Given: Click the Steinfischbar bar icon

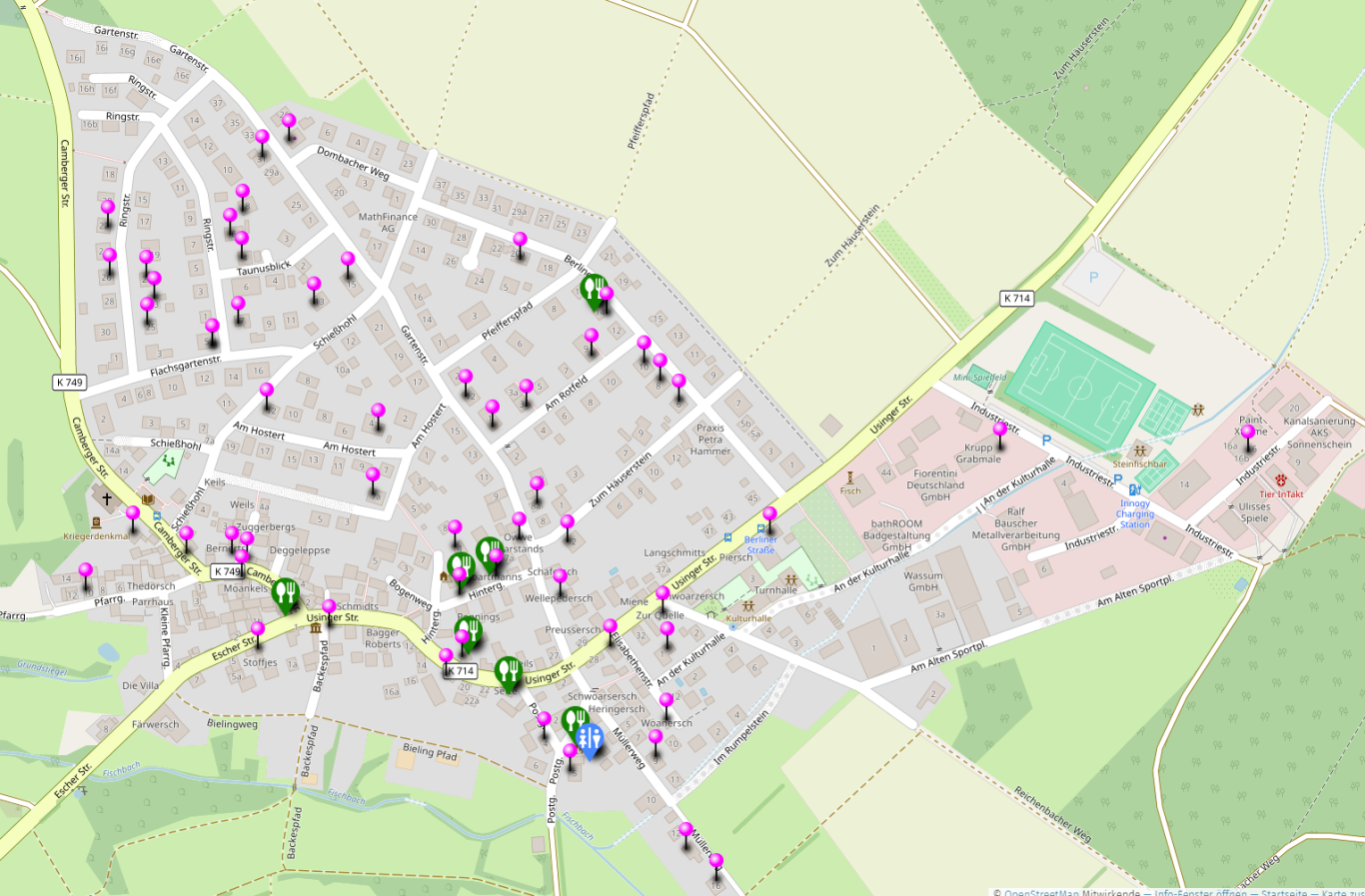Looking at the screenshot, I should [x=1139, y=451].
